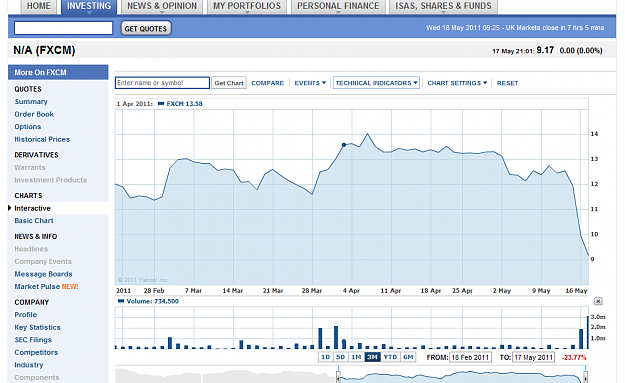Open company Profile link
The width and height of the screenshot is (625, 383).
(26, 315)
